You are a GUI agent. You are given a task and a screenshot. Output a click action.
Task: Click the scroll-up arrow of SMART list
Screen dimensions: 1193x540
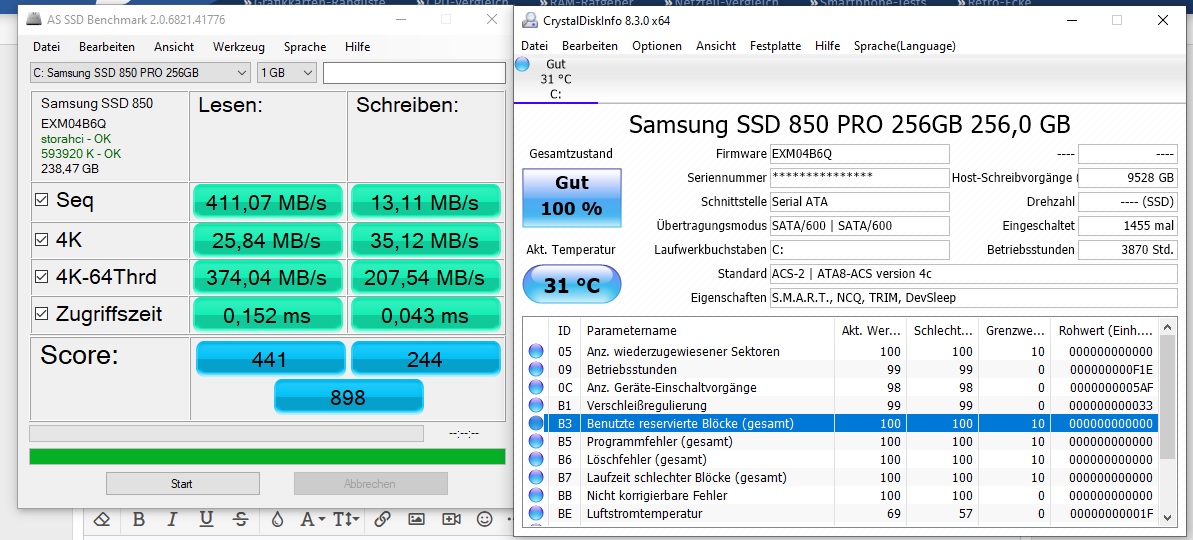[x=1168, y=329]
